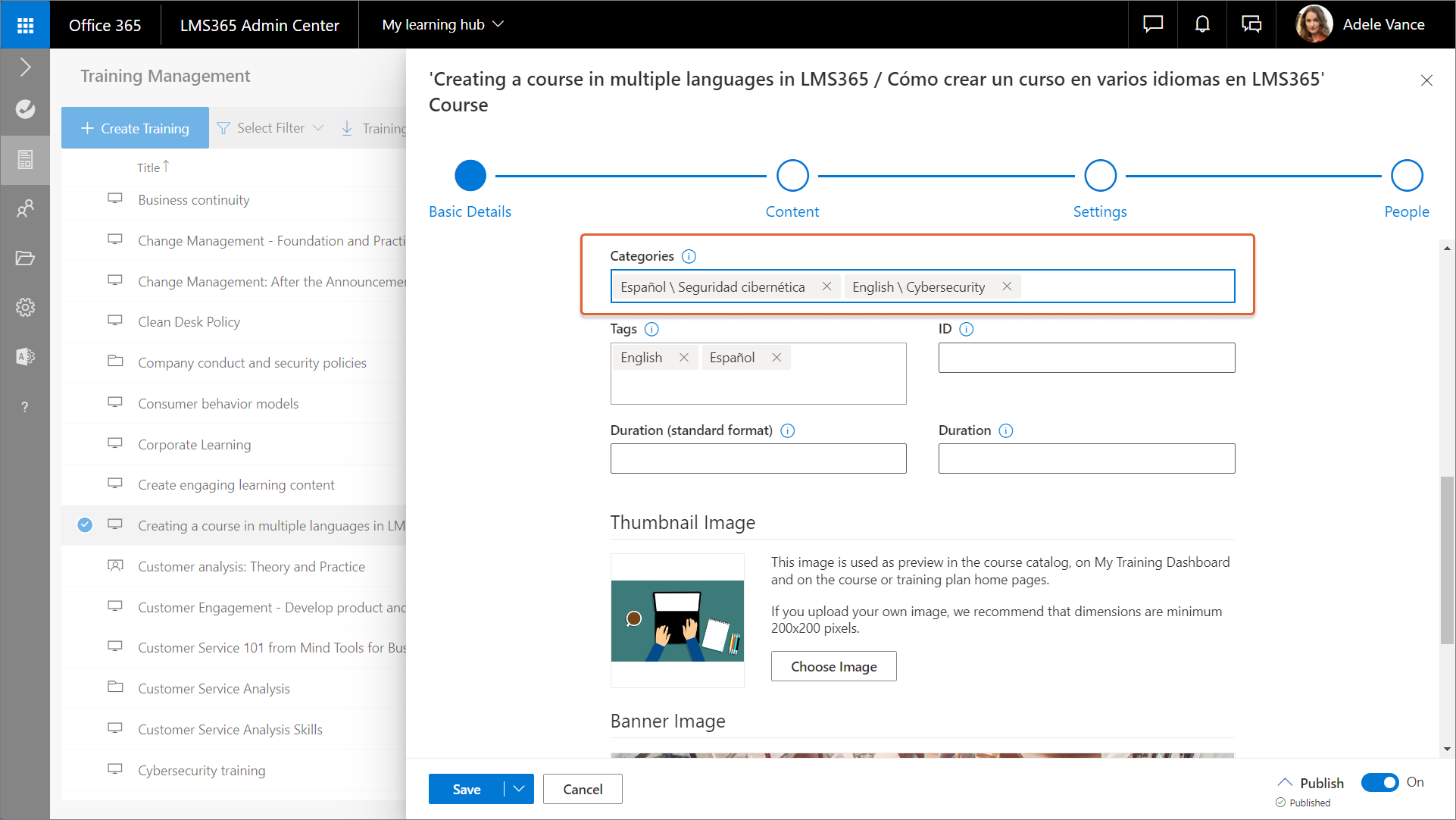The height and width of the screenshot is (820, 1456).
Task: Click the Choose Image button
Action: 833,666
